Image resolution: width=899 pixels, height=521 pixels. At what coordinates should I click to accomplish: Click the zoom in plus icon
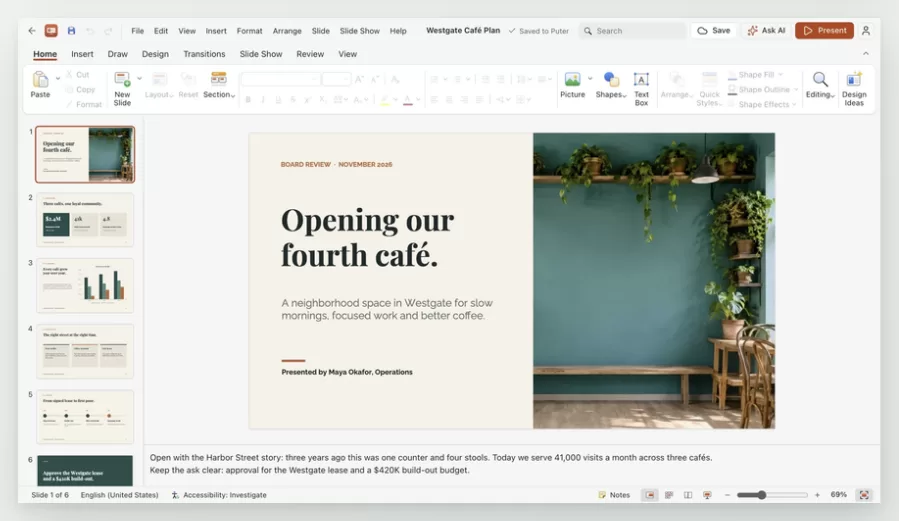click(817, 495)
